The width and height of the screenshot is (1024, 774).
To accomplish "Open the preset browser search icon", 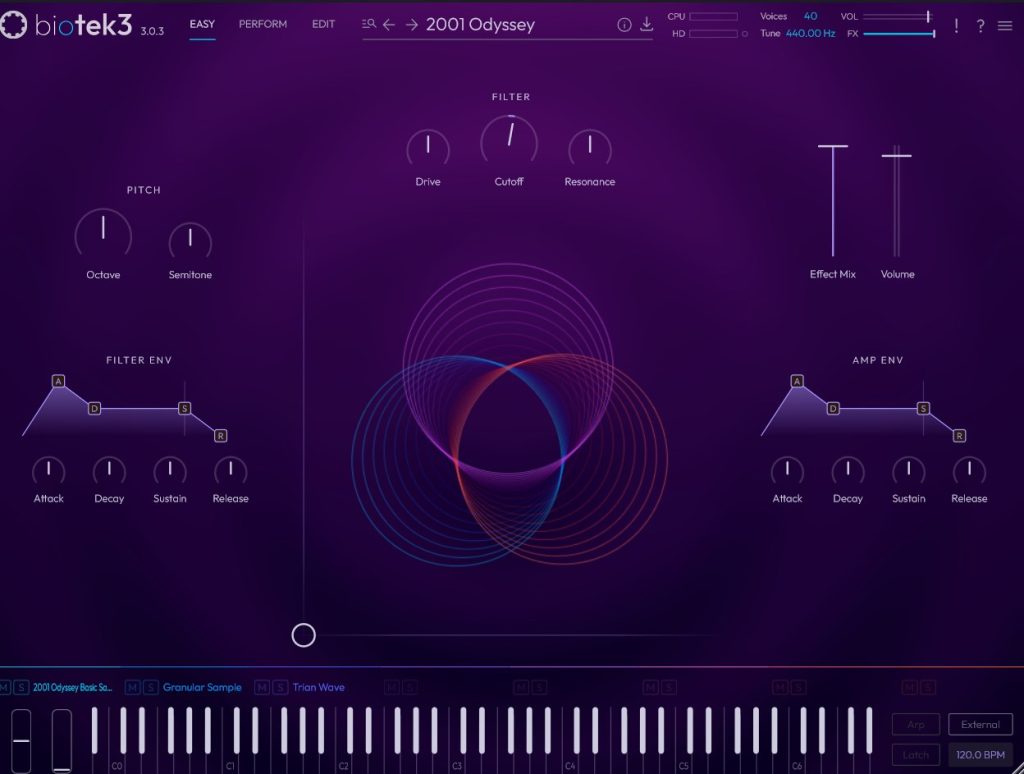I will (369, 25).
